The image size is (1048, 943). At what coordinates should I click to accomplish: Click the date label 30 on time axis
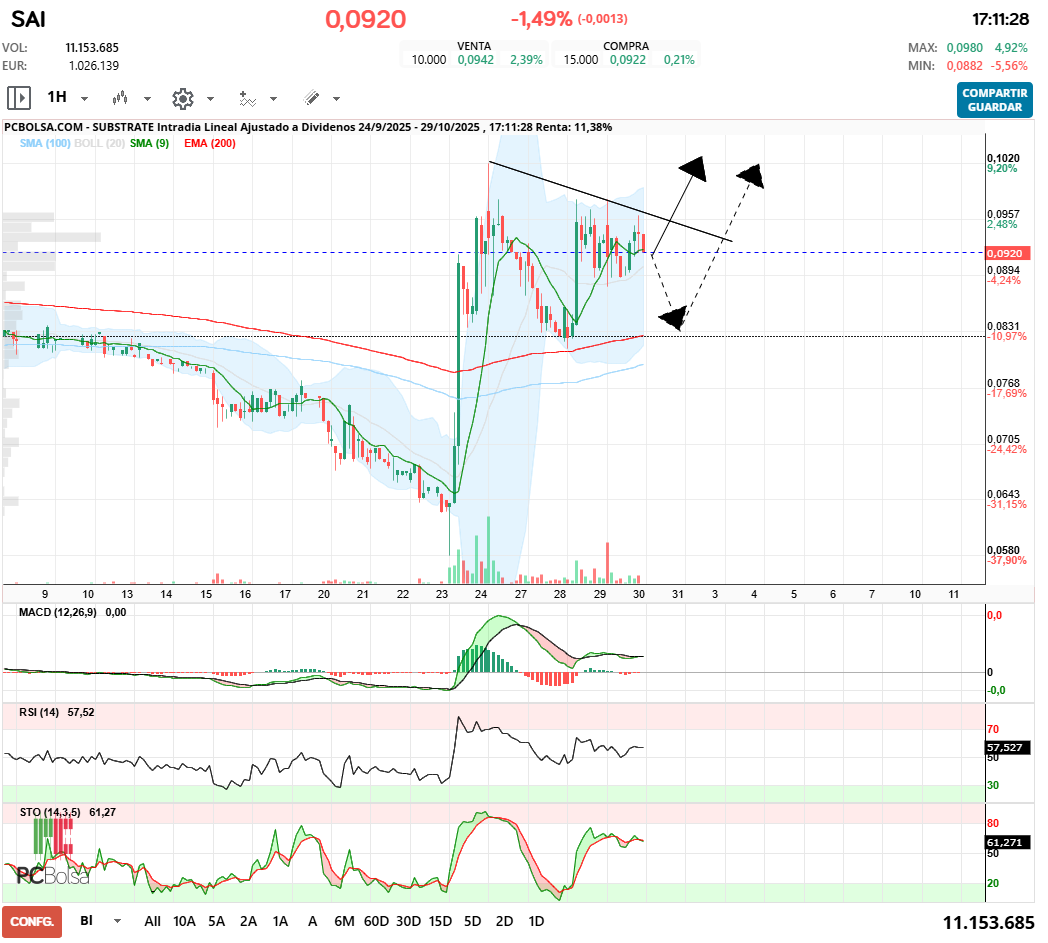(639, 594)
